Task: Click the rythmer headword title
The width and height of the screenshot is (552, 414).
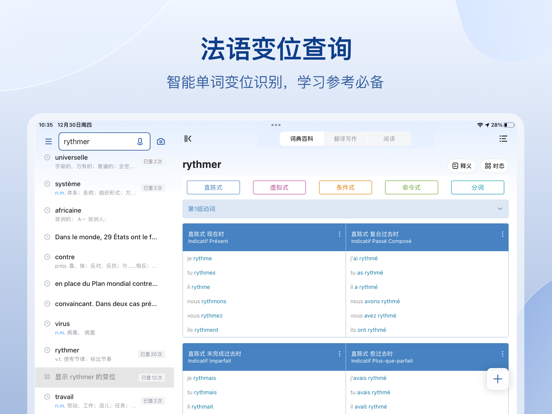Action: pos(202,165)
